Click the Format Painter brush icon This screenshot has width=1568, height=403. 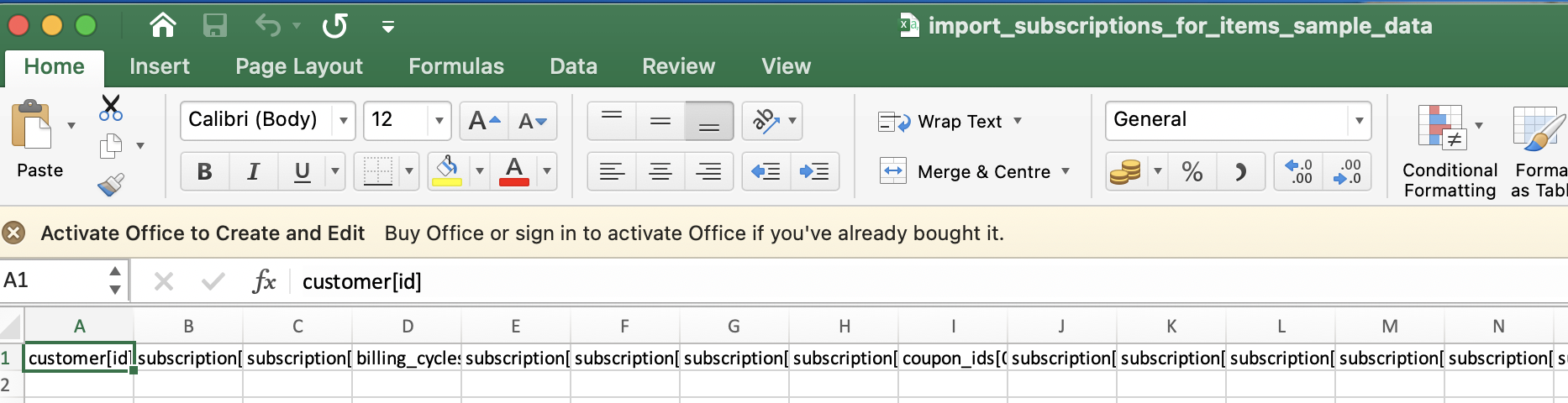click(111, 184)
